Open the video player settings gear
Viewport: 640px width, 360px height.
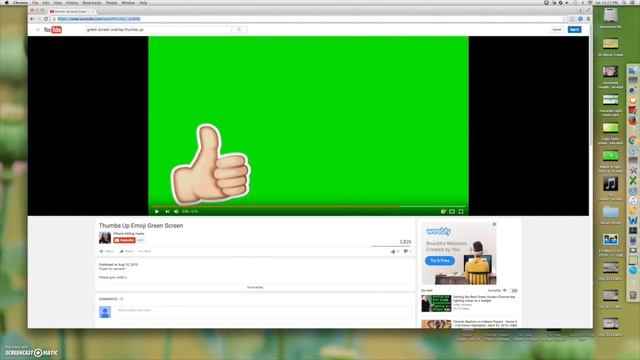pyautogui.click(x=443, y=211)
